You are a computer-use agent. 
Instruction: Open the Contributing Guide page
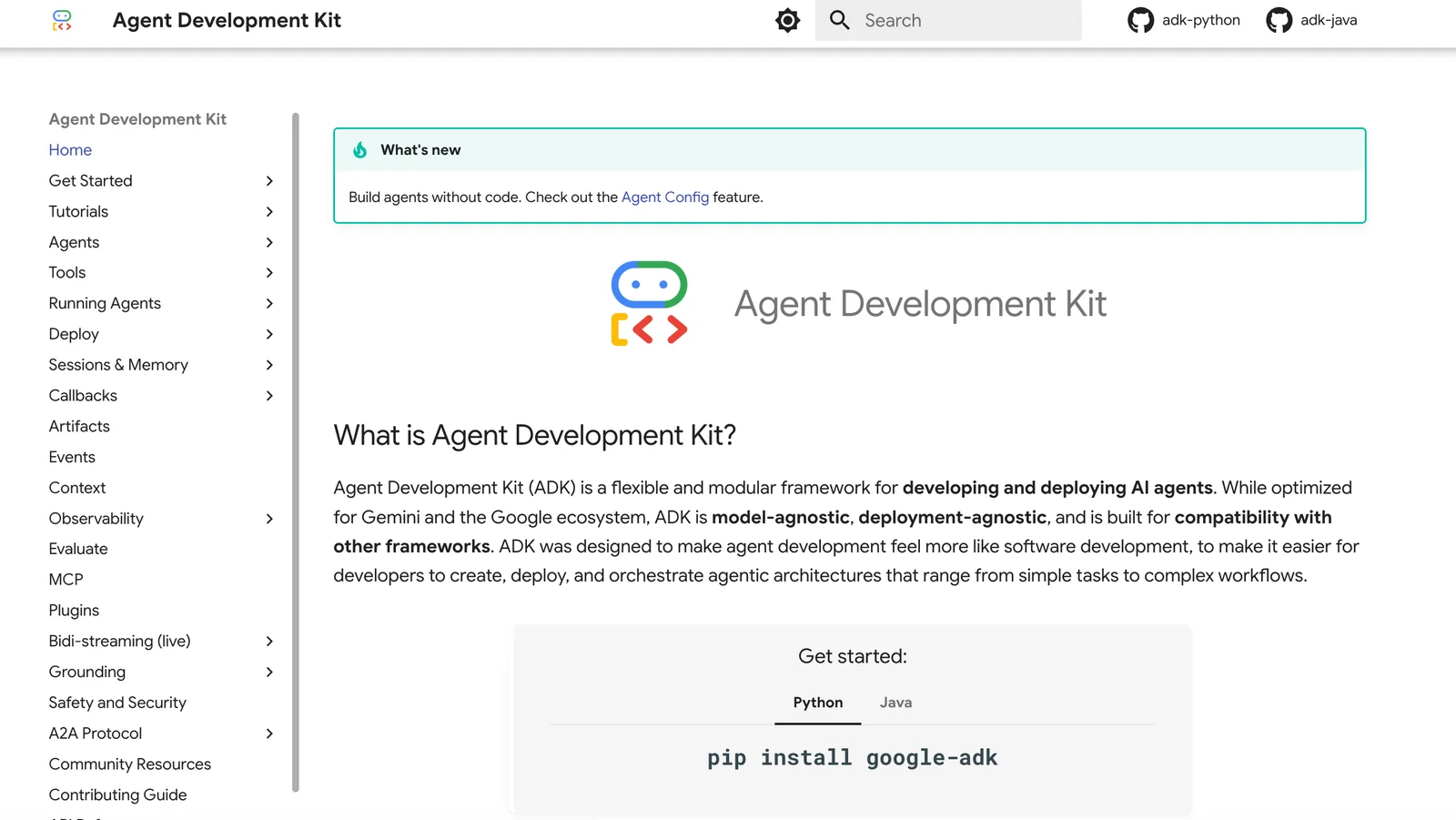[117, 795]
